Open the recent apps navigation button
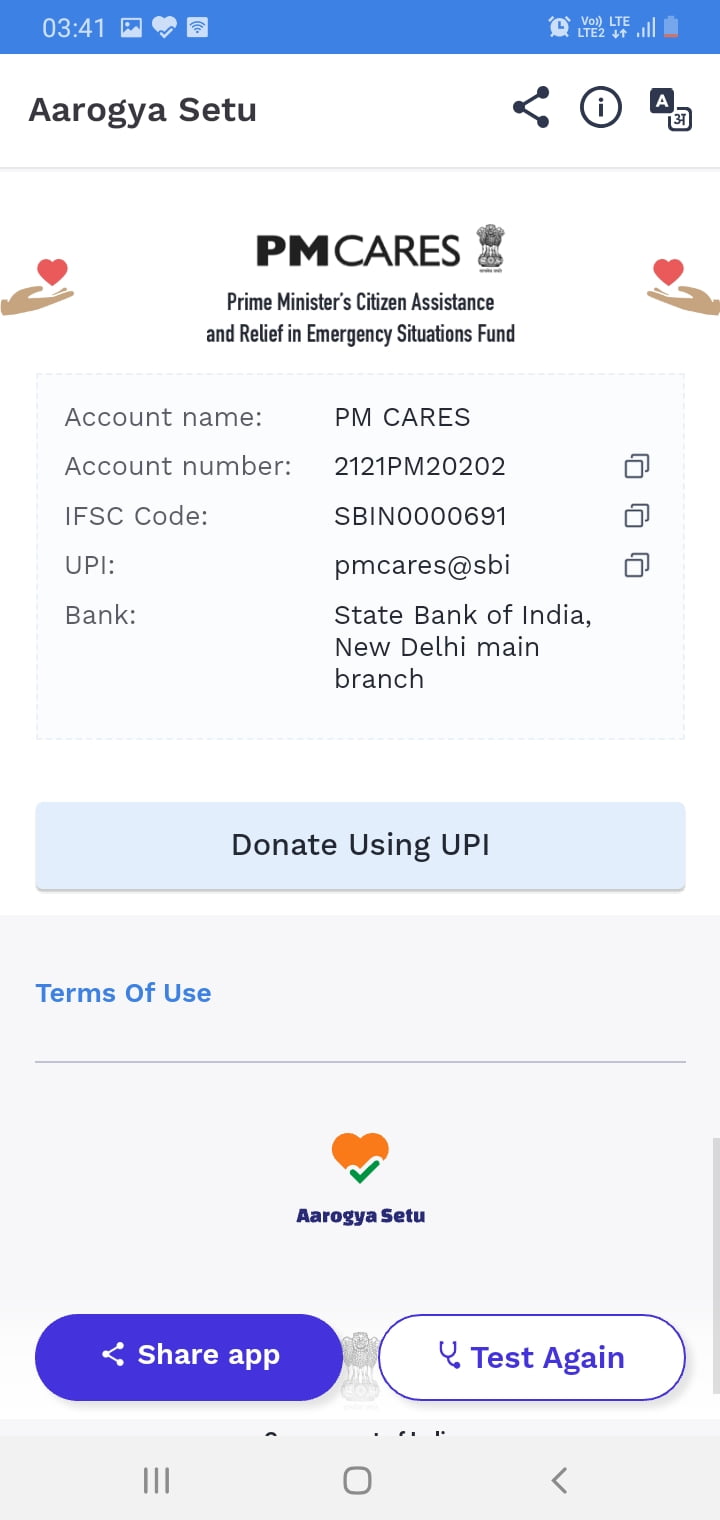720x1520 pixels. [157, 1480]
